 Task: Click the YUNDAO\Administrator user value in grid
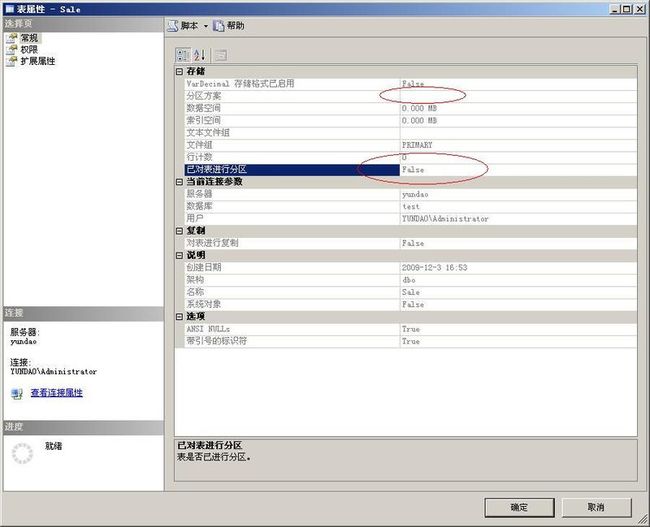pos(445,219)
